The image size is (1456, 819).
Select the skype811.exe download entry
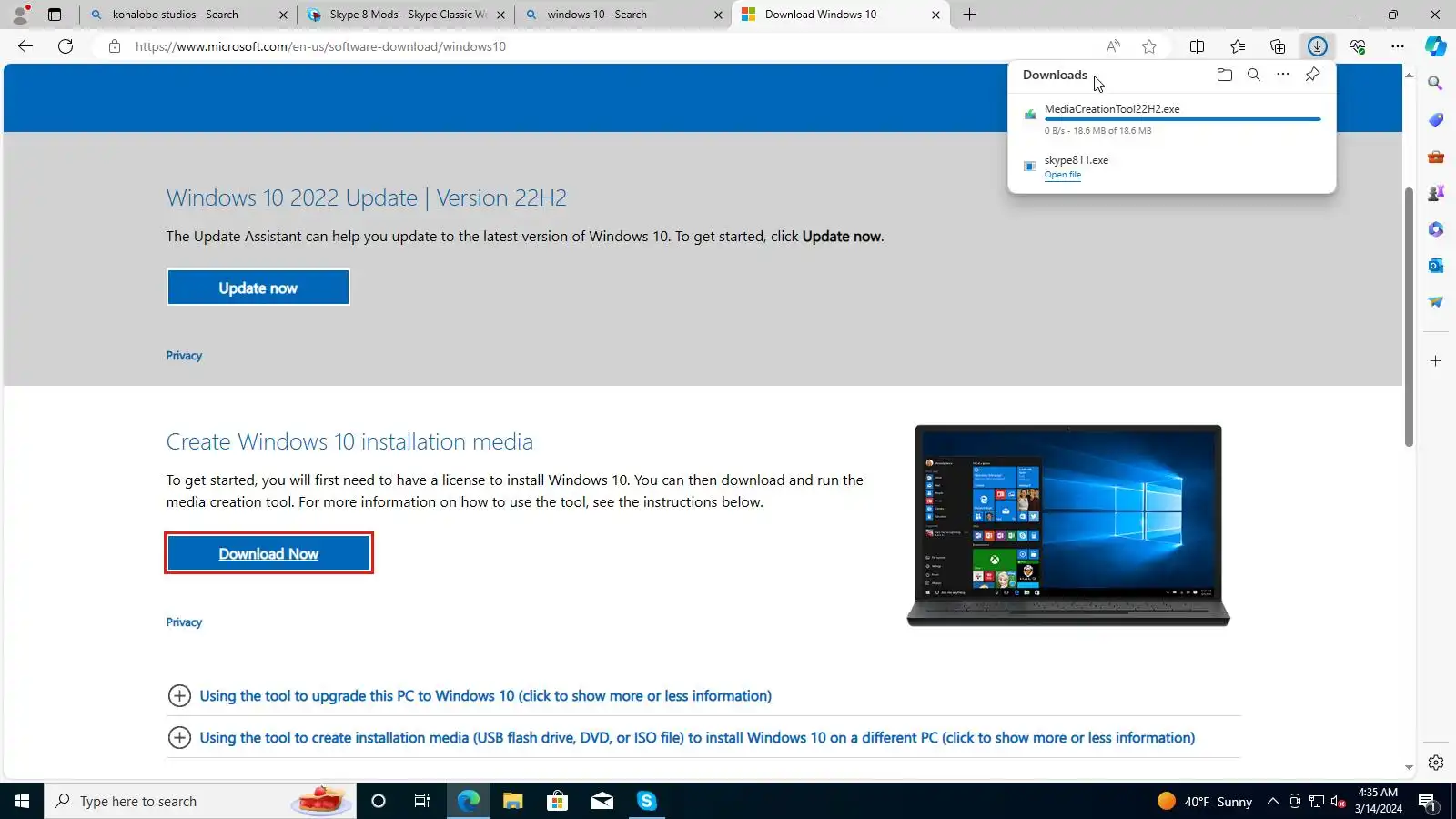pos(1172,167)
